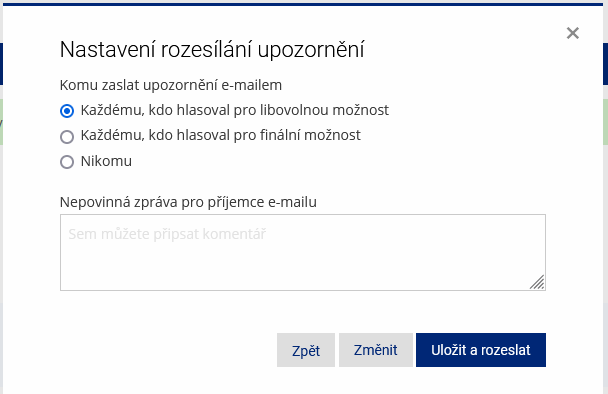Click the dark blue strip left of dialog
Screen dimensions: 608x394
tap(1, 64)
